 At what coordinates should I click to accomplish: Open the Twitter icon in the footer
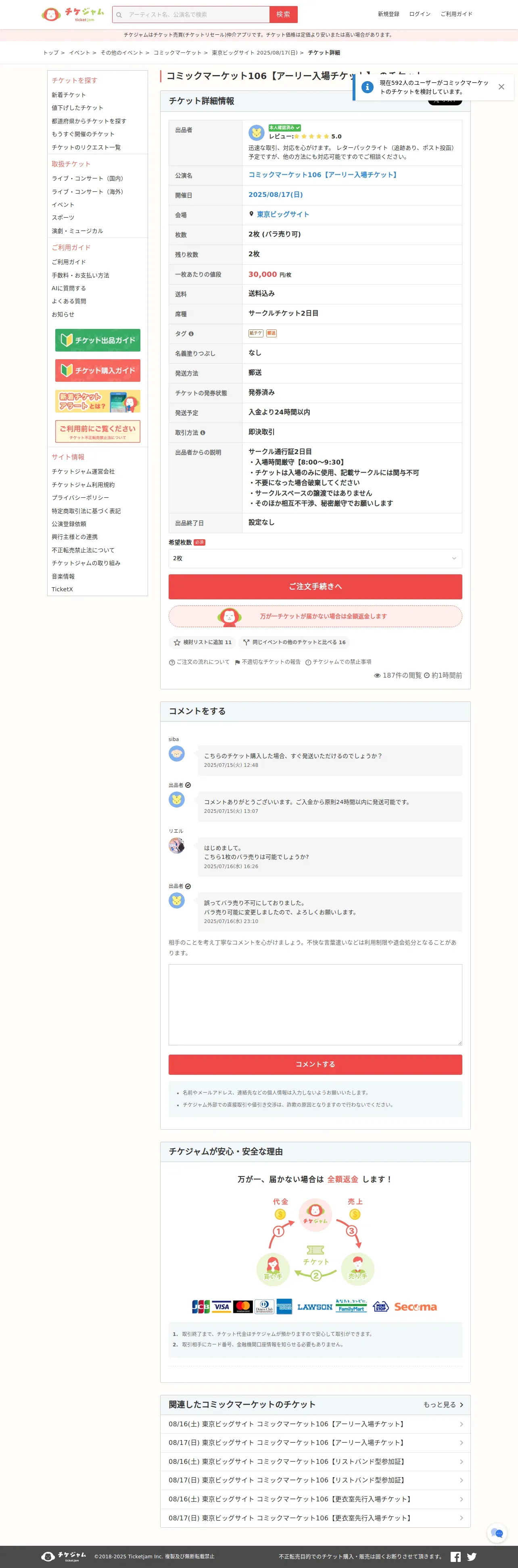click(x=472, y=1556)
